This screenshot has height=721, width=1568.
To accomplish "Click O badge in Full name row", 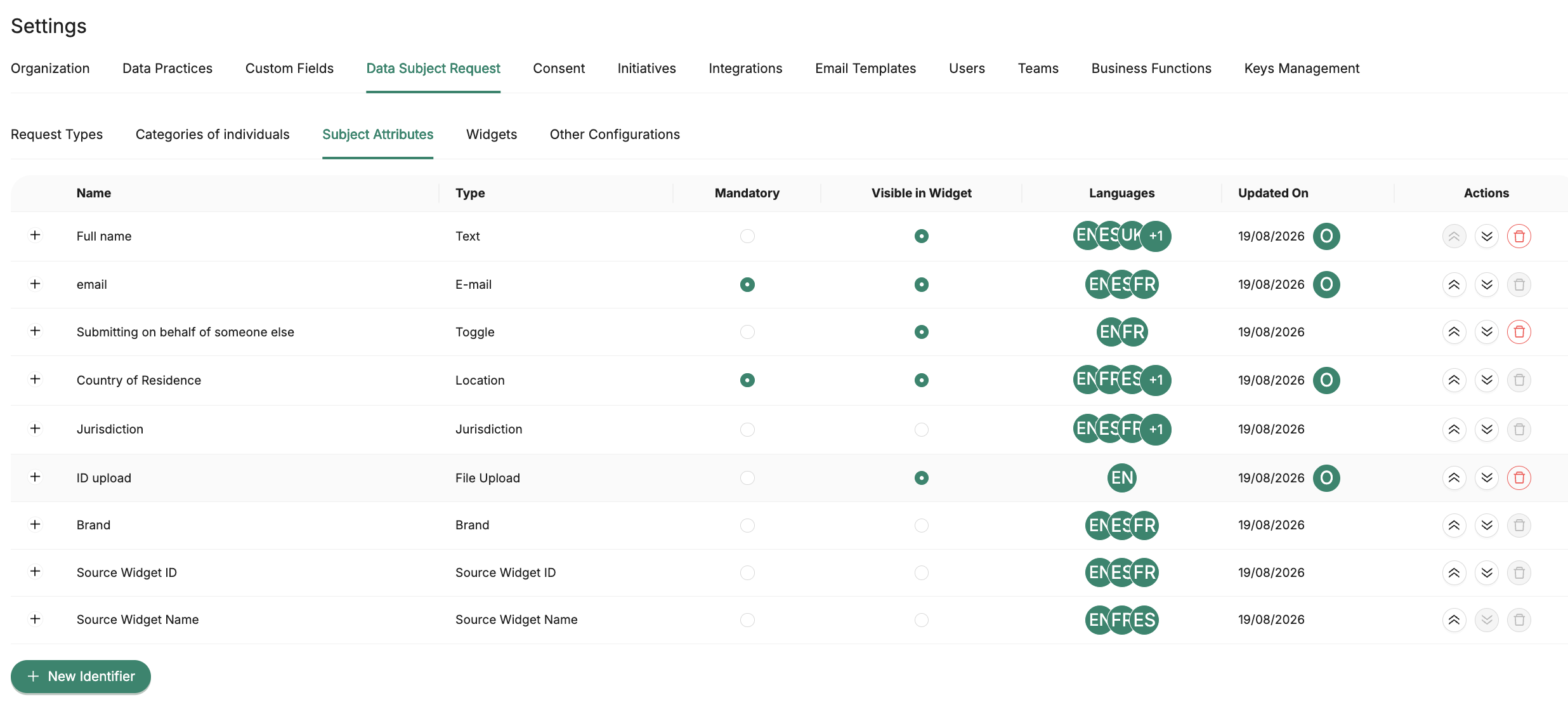I will click(x=1326, y=236).
